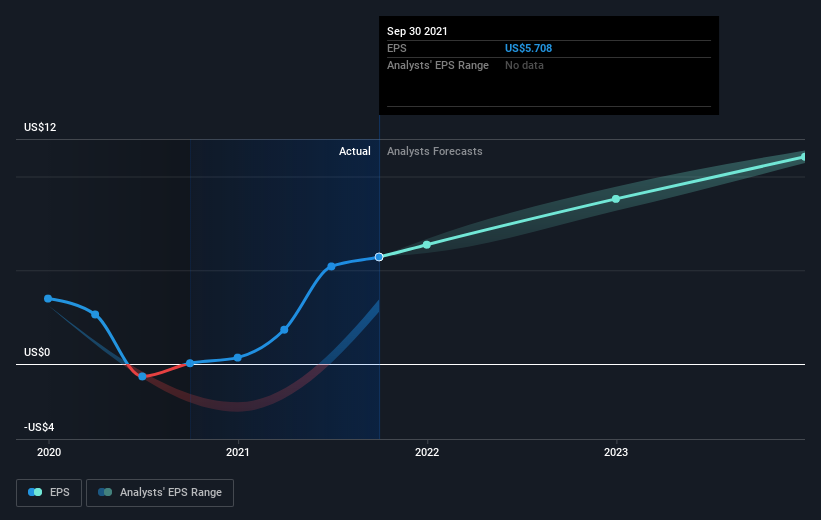Viewport: 821px width, 520px height.
Task: Click the US$12 y-axis label
Action: coord(40,127)
